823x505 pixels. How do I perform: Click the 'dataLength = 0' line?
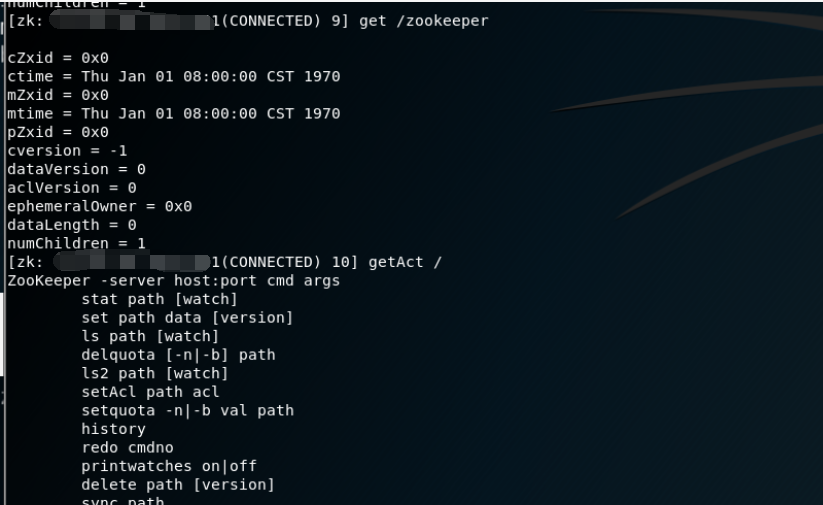pyautogui.click(x=71, y=225)
